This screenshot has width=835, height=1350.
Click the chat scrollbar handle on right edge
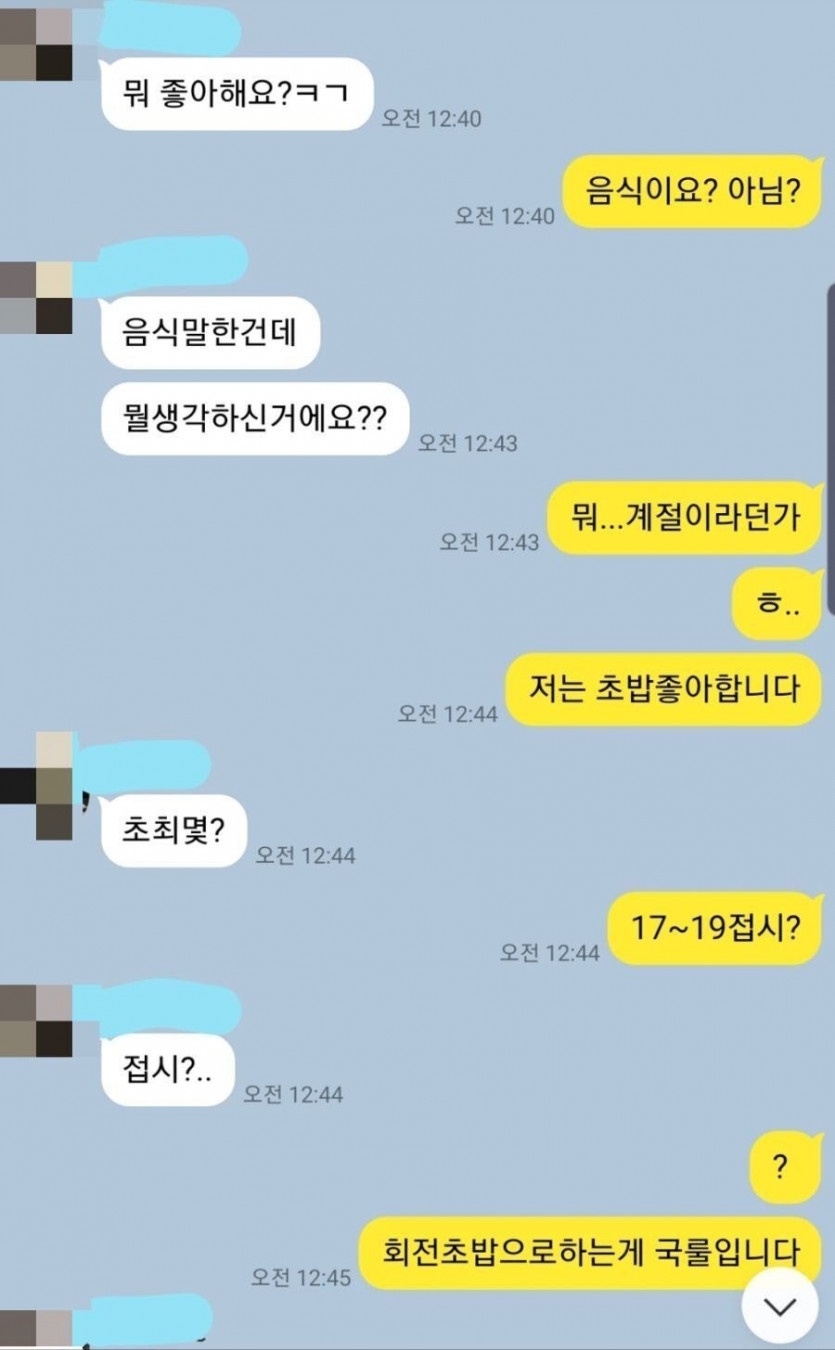[831, 450]
